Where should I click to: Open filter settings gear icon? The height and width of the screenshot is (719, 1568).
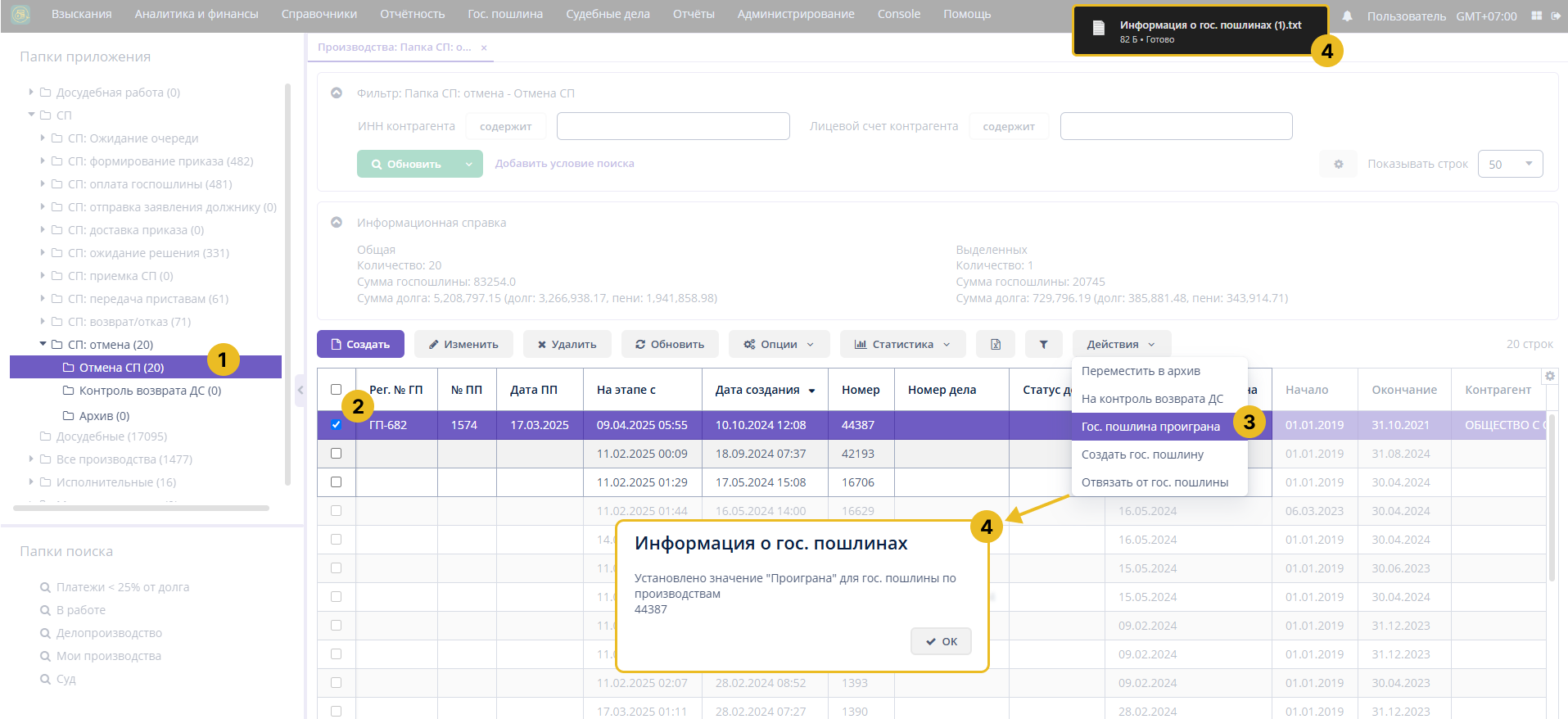click(1338, 164)
